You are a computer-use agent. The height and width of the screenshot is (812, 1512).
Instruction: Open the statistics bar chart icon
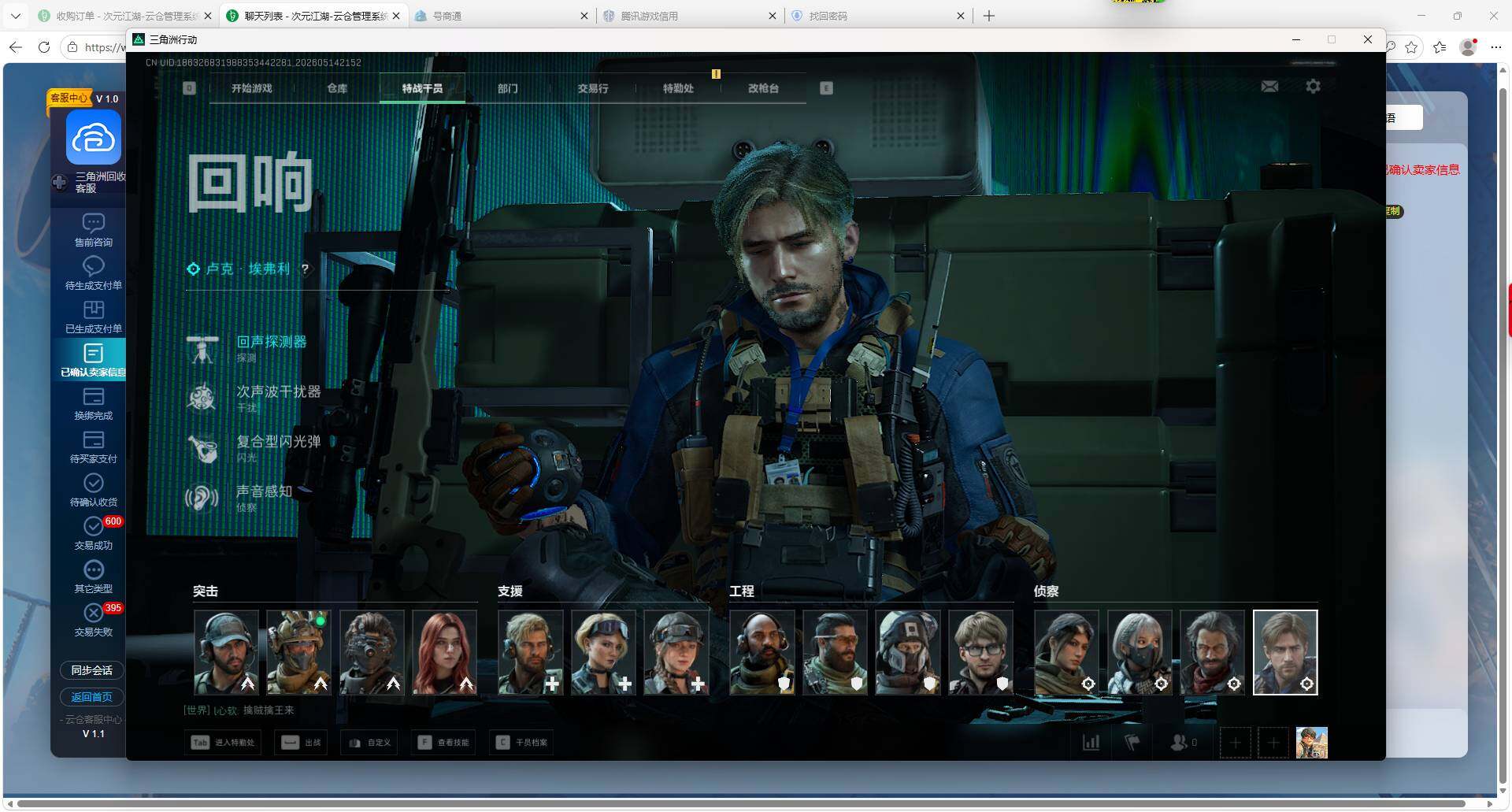[1091, 743]
